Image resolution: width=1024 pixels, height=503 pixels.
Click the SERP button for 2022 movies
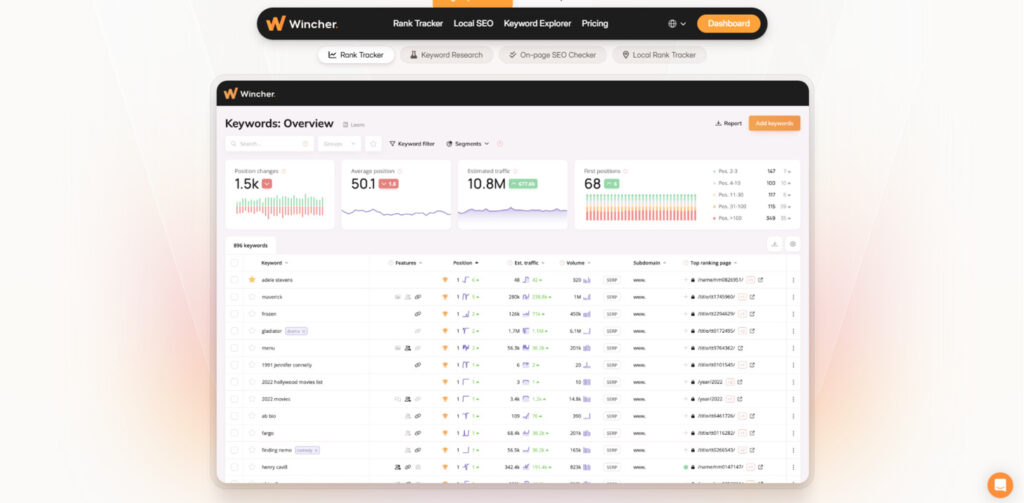point(612,399)
